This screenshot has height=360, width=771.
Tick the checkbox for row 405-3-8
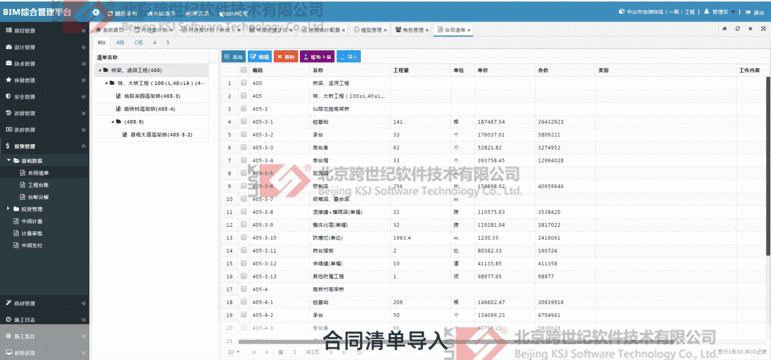click(243, 212)
